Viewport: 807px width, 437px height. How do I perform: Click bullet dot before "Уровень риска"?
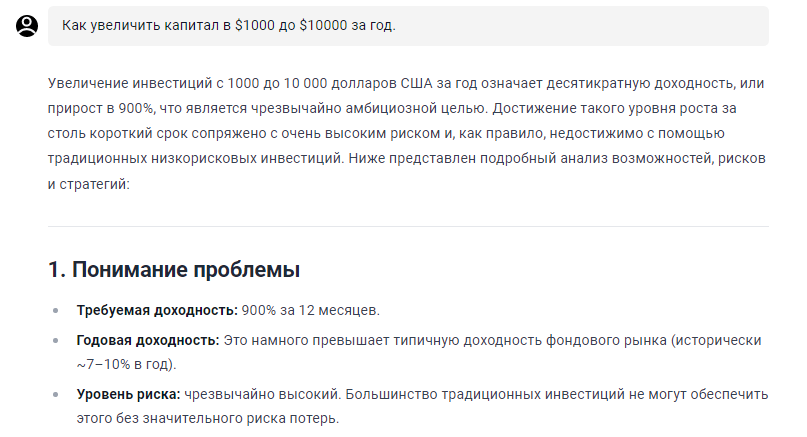click(56, 394)
